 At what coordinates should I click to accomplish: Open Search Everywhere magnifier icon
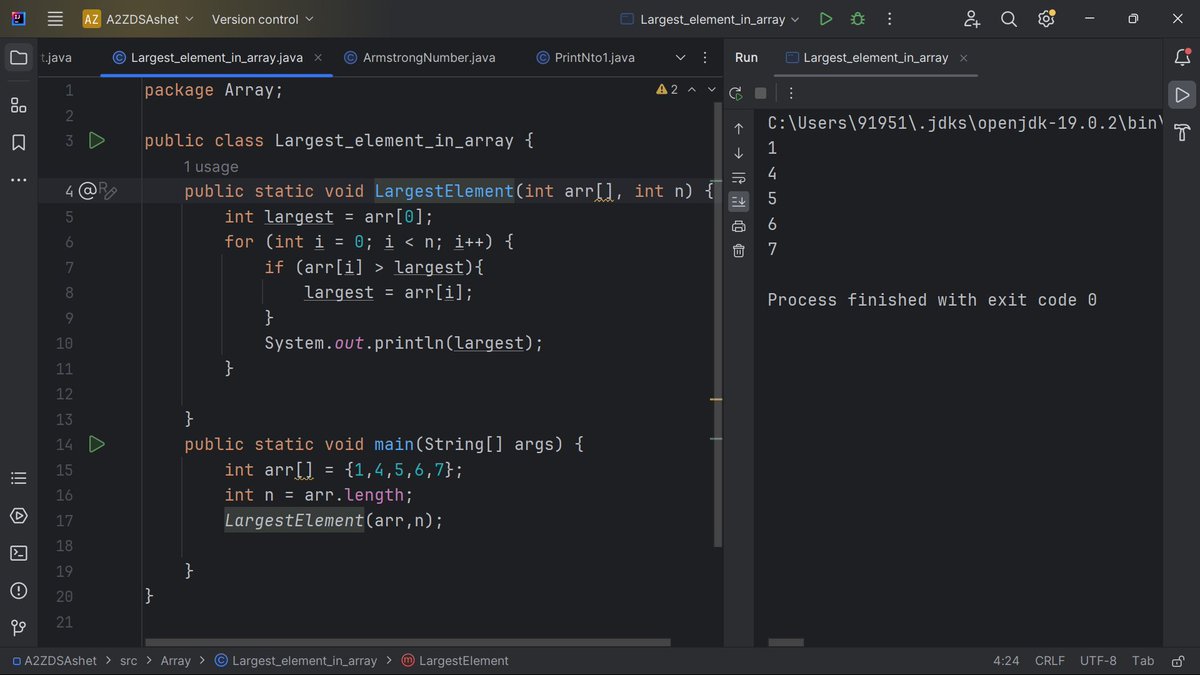[1008, 18]
